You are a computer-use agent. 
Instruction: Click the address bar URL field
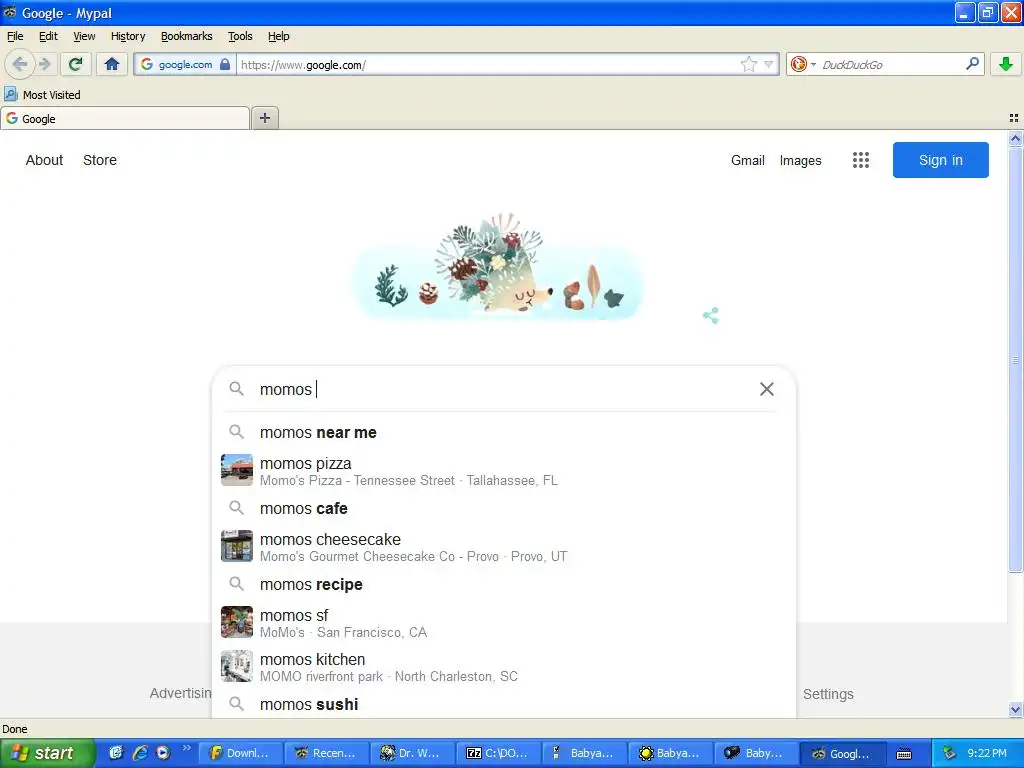488,64
